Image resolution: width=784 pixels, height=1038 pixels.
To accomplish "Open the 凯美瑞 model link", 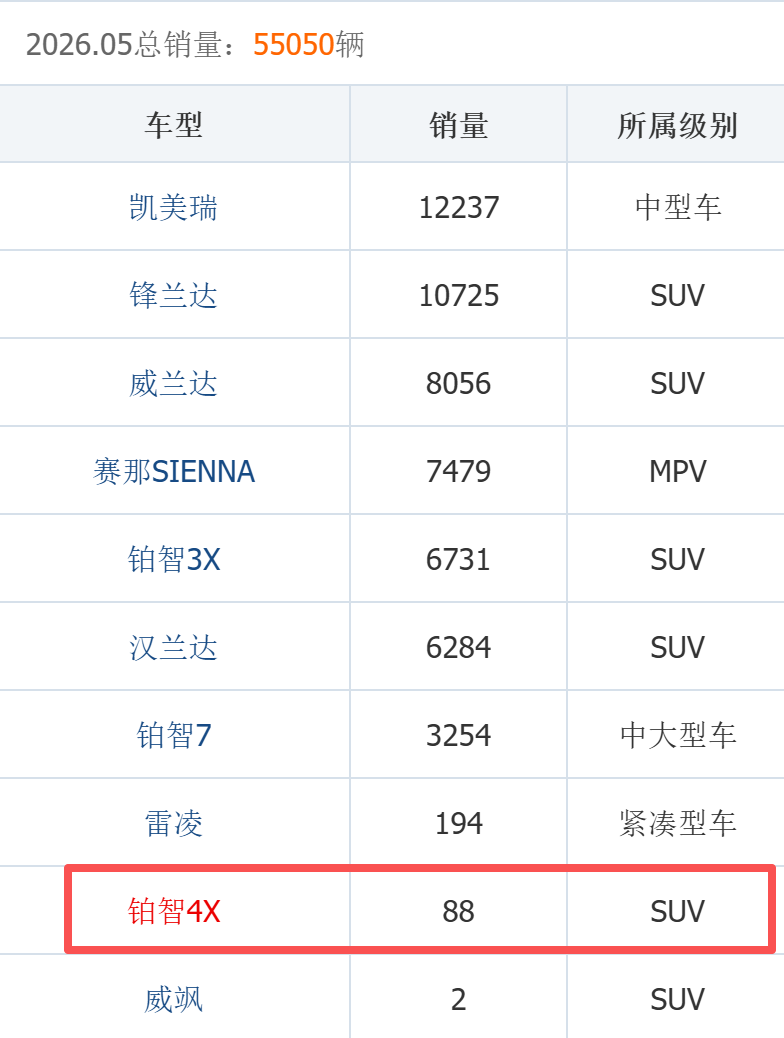I will tap(173, 207).
